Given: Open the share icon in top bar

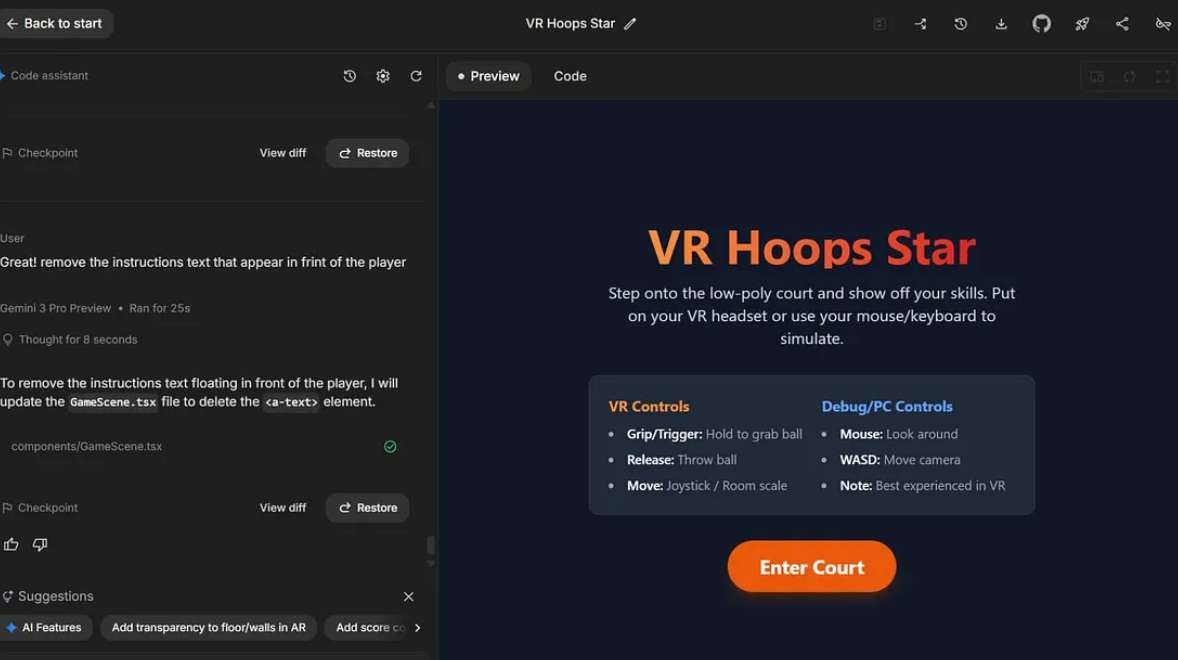Looking at the screenshot, I should pos(1122,24).
